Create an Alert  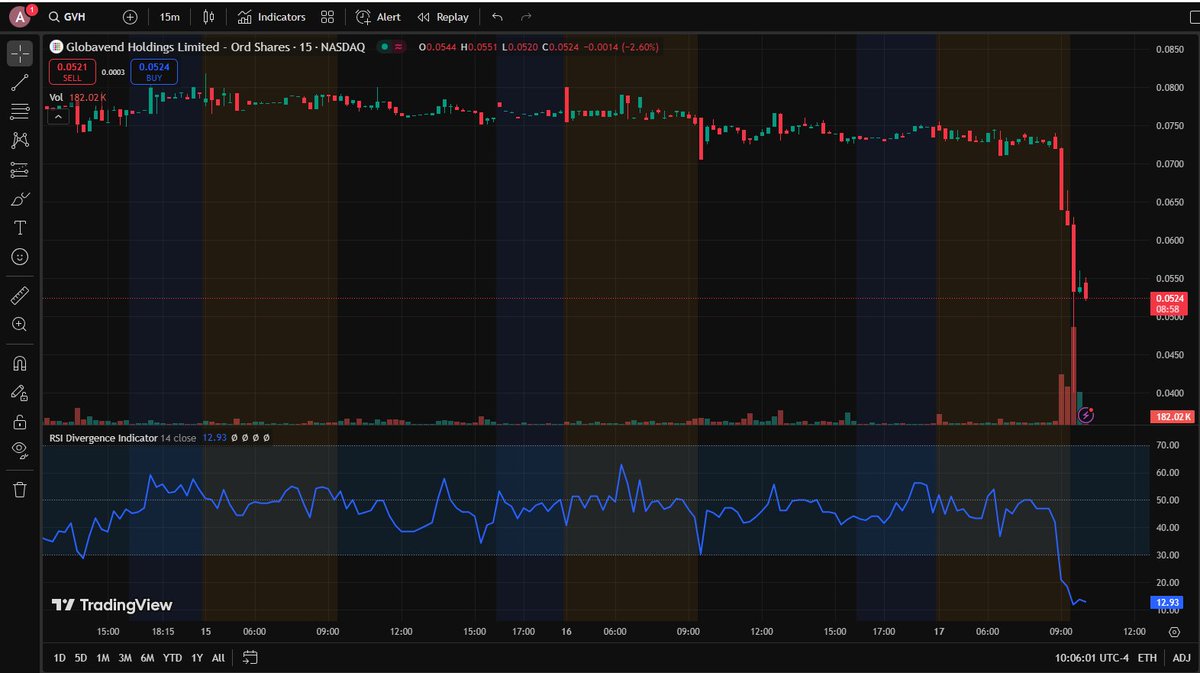pos(378,17)
